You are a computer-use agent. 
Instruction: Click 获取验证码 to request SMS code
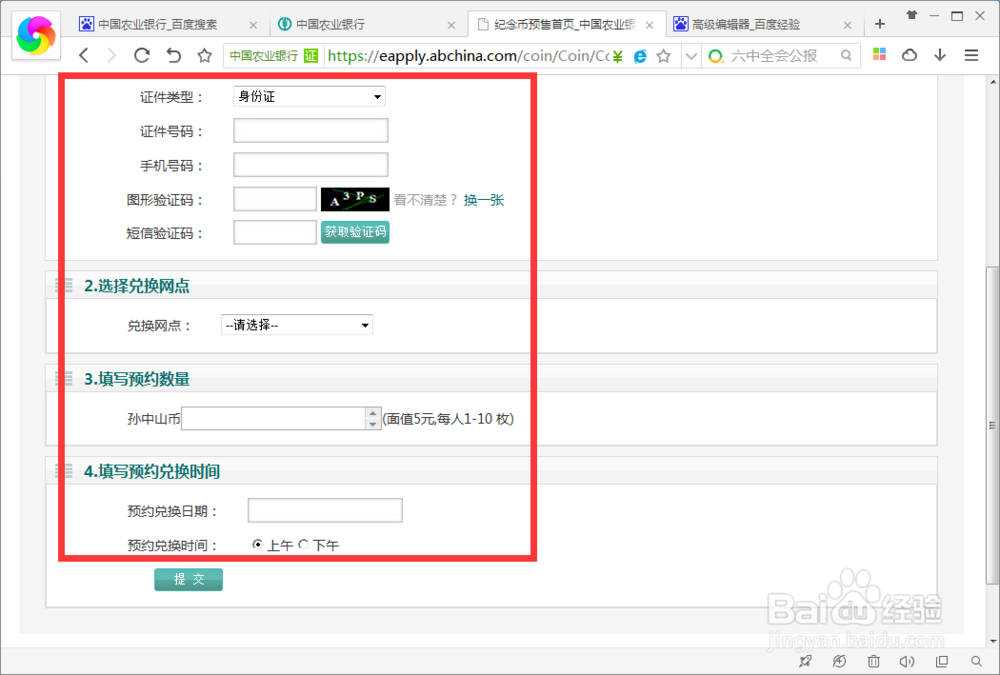pos(355,231)
